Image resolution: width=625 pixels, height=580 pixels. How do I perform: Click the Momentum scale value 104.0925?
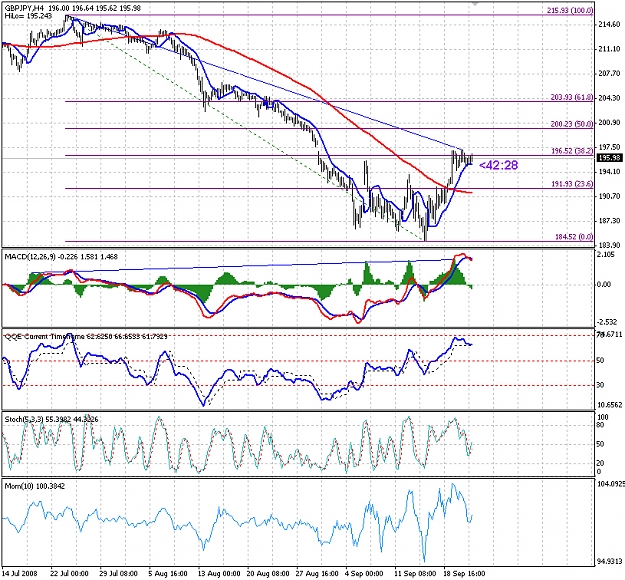(x=611, y=484)
